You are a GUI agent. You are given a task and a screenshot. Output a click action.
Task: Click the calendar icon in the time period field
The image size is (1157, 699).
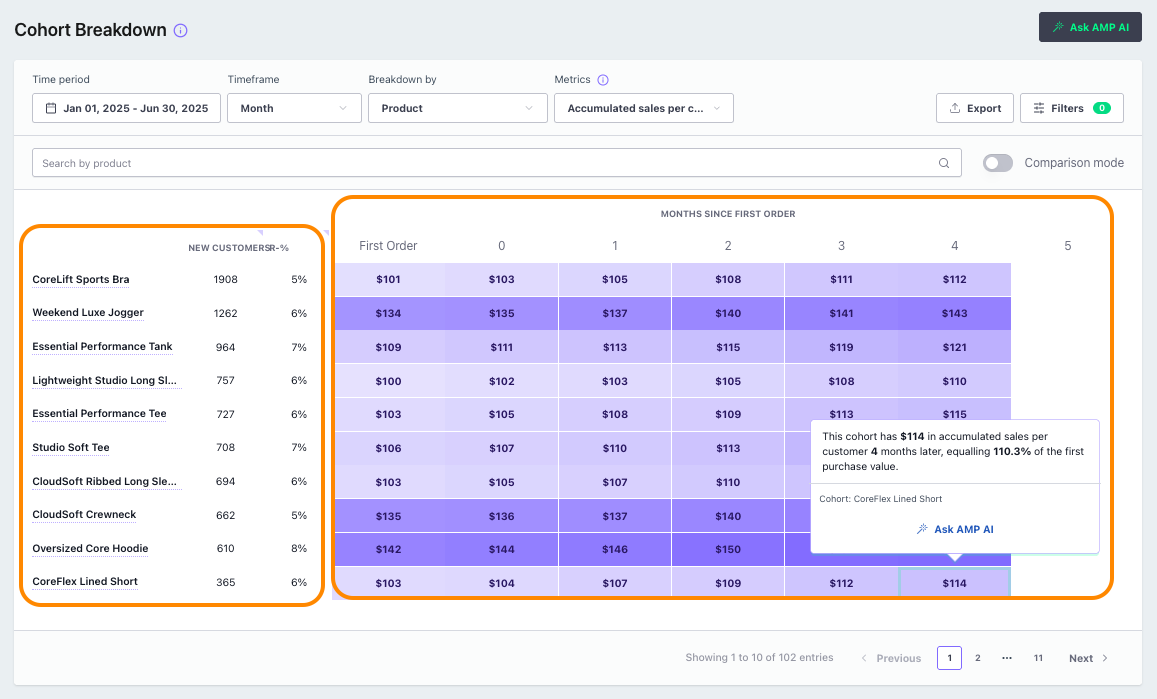coord(50,108)
